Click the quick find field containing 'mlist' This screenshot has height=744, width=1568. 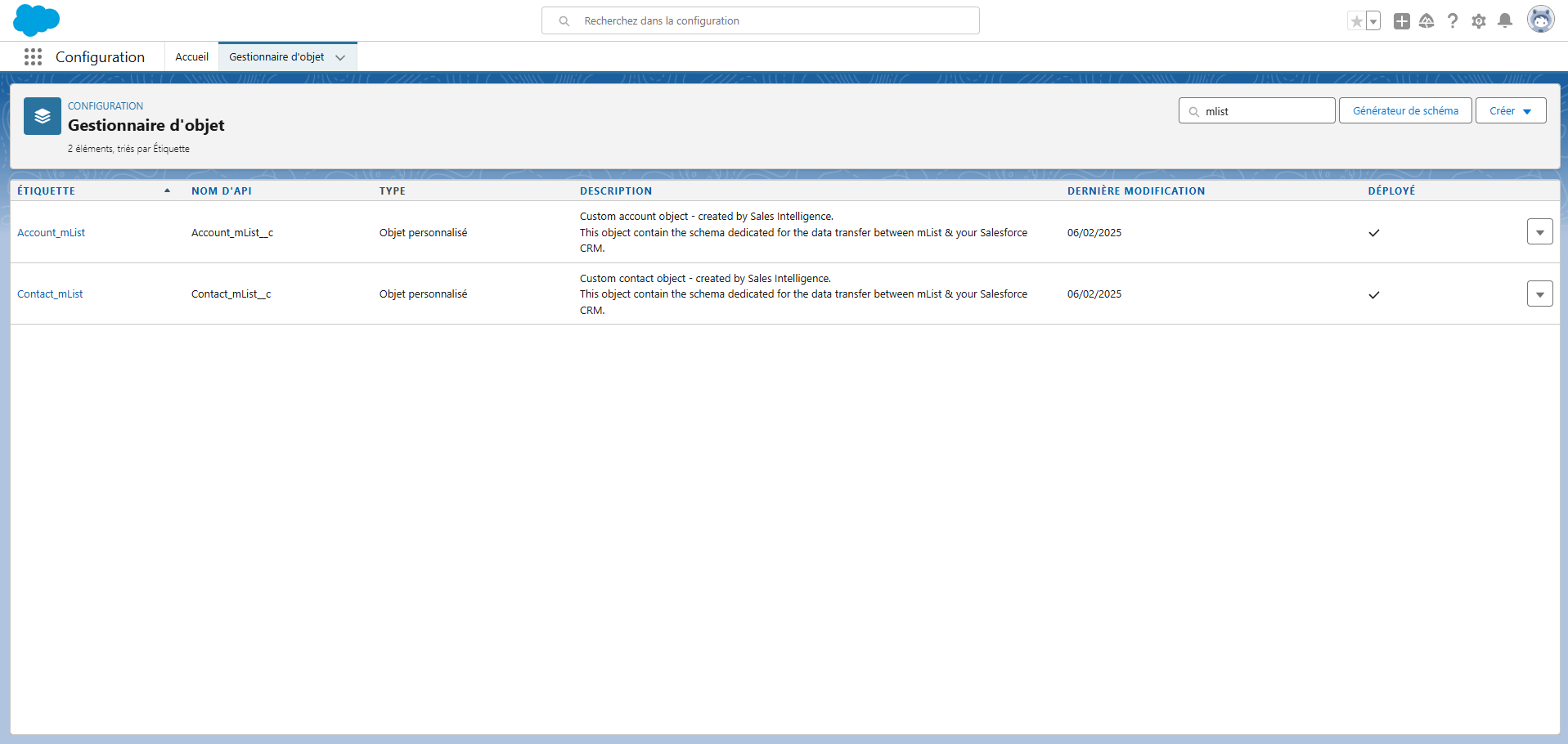click(x=1256, y=110)
